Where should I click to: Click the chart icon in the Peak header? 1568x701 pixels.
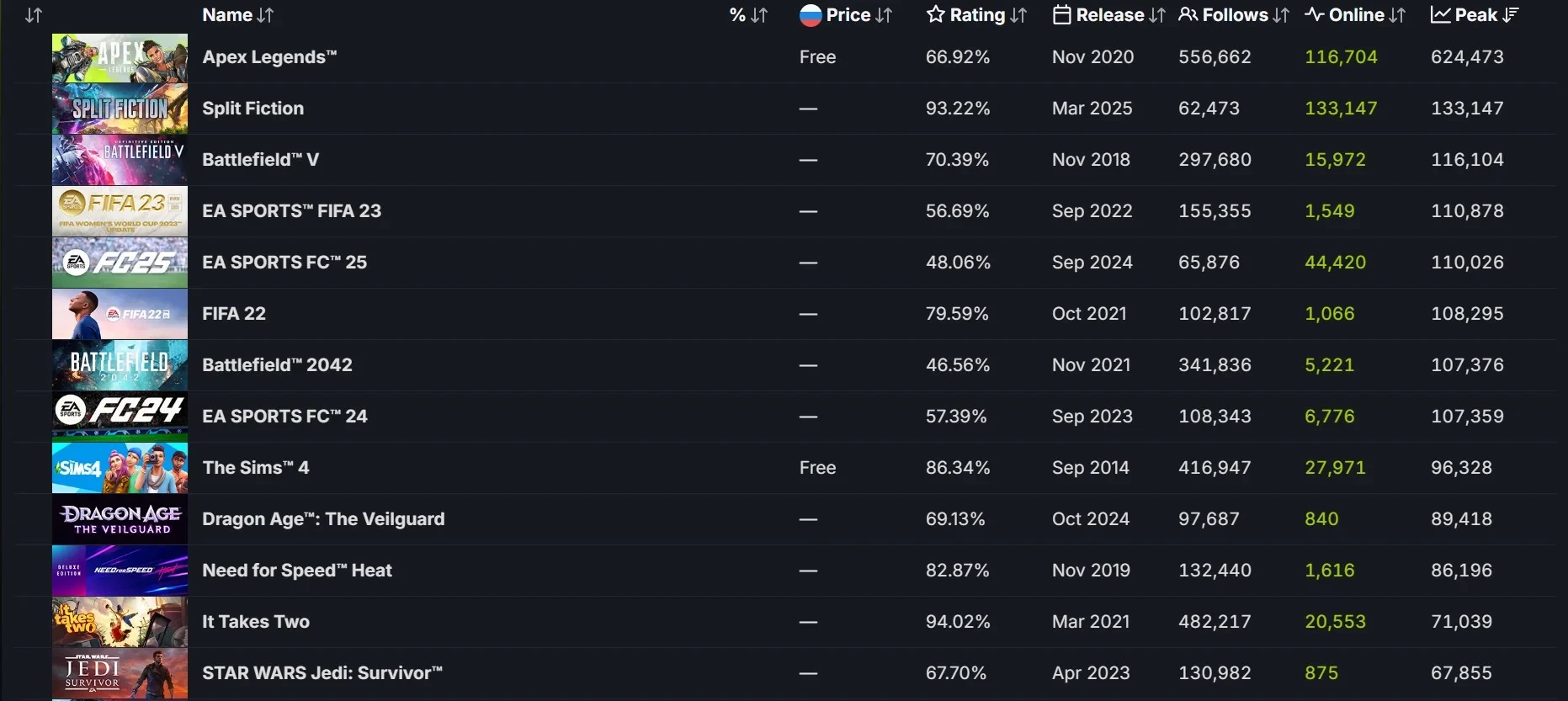pyautogui.click(x=1441, y=15)
